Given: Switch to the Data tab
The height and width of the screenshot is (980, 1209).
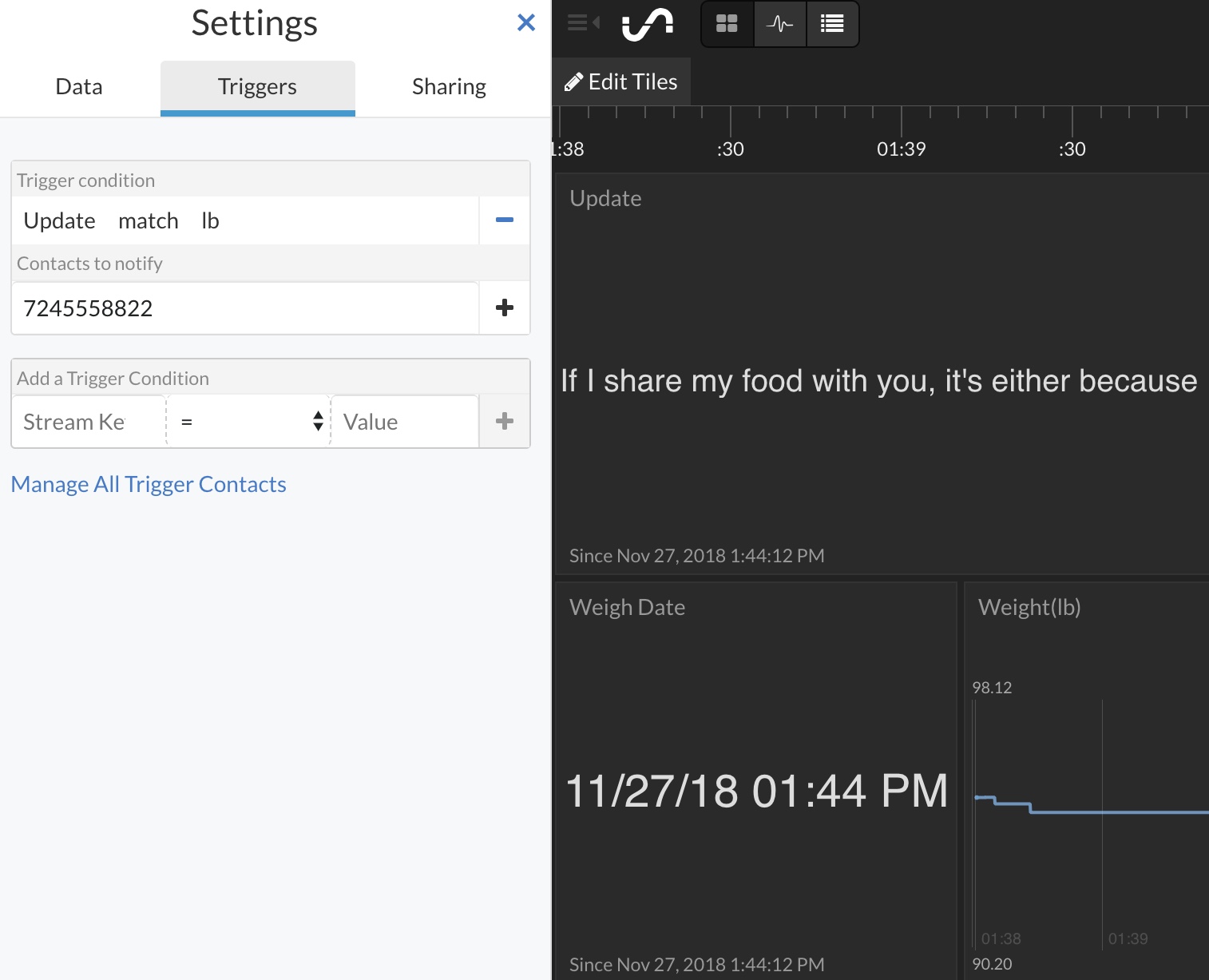Looking at the screenshot, I should (78, 86).
